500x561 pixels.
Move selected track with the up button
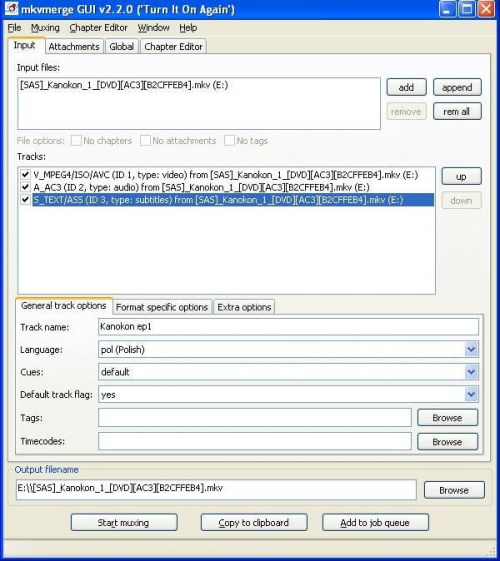461,176
